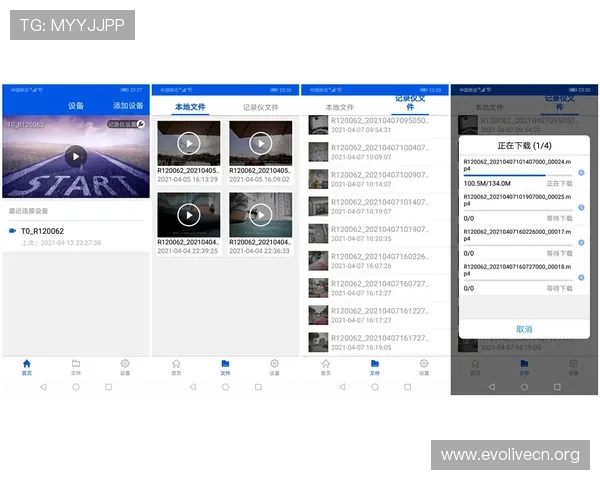Image resolution: width=600 pixels, height=480 pixels.
Task: Select 本地文件 tab on video grid screen
Action: coord(190,107)
